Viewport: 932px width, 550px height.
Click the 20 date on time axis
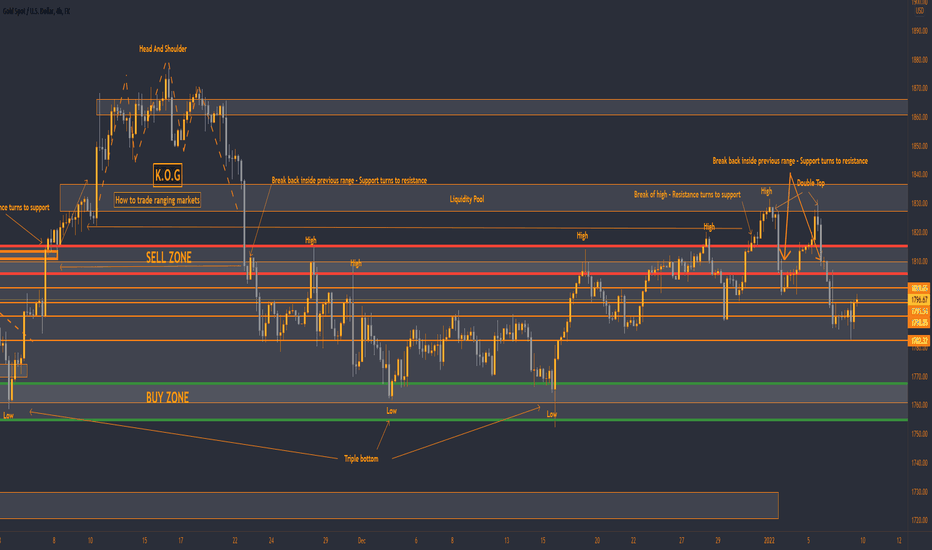pos(597,540)
